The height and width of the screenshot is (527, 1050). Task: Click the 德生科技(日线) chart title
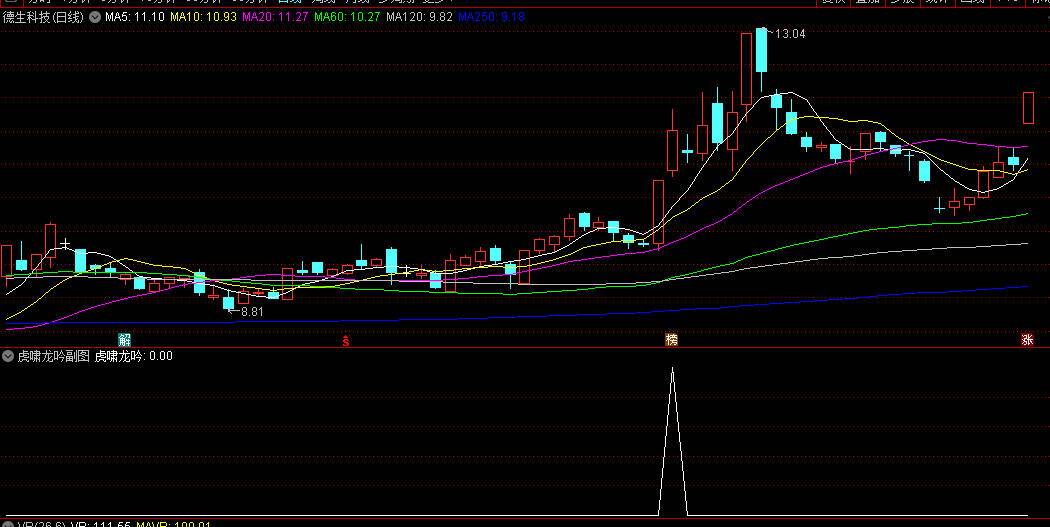point(44,18)
